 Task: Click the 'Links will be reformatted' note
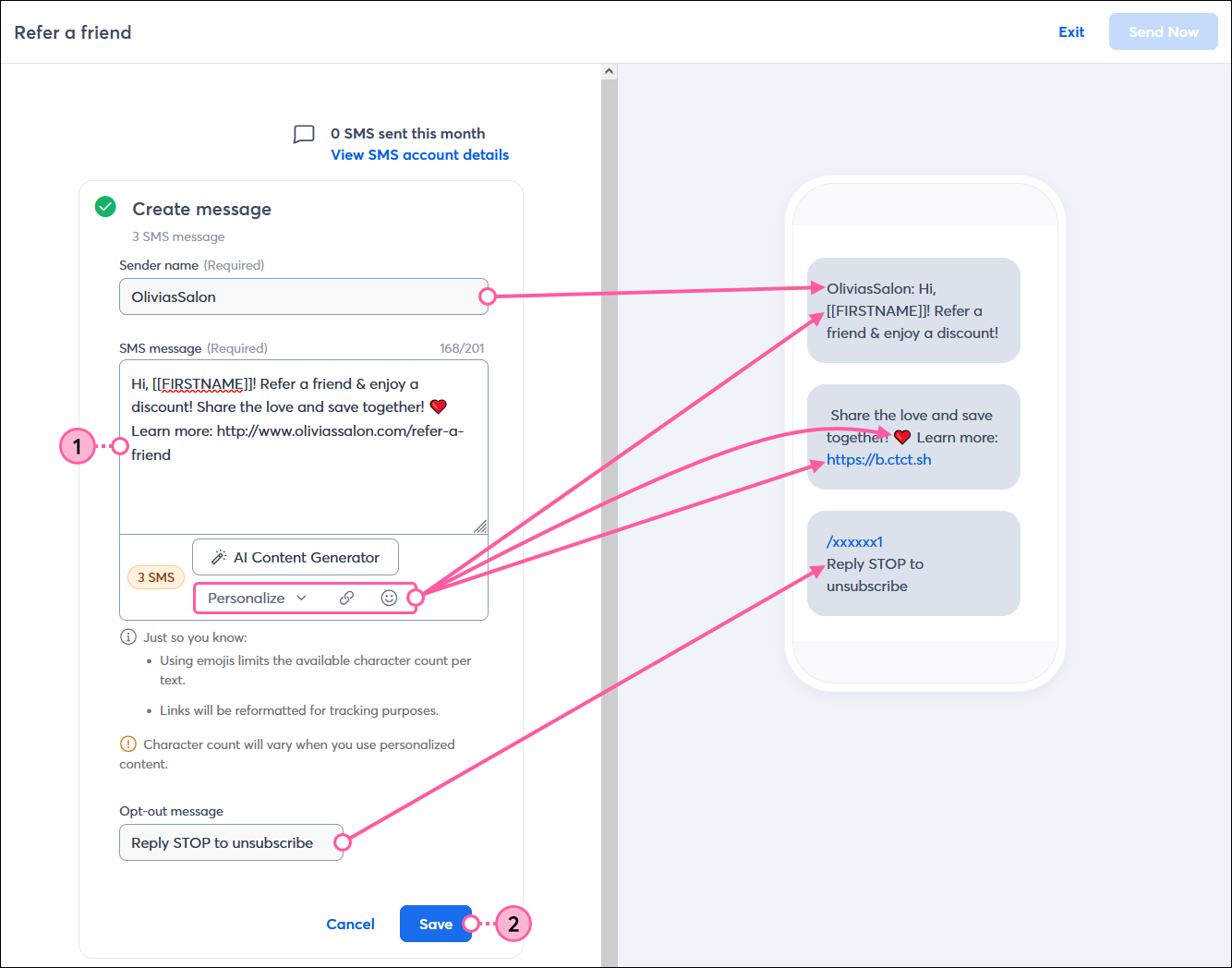[299, 710]
